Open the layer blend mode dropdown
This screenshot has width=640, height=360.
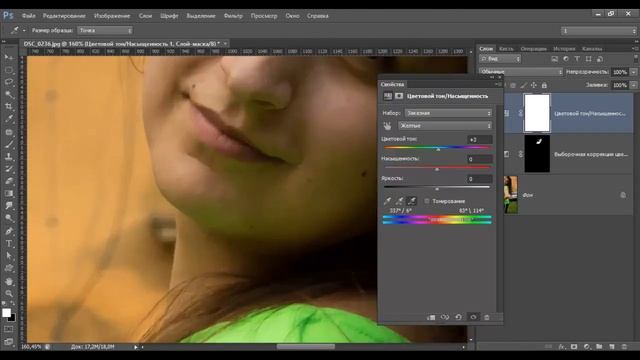coord(521,72)
